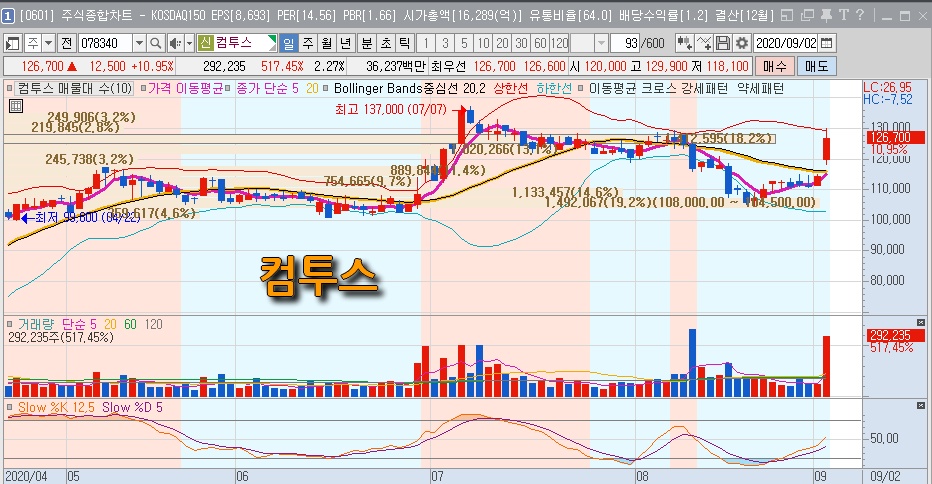Click the 강세패턴 indicator label
This screenshot has width=932, height=484.
(x=704, y=89)
